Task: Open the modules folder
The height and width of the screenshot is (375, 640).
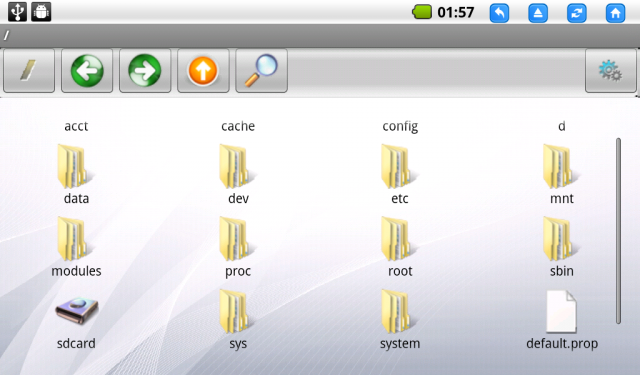Action: pos(76,247)
